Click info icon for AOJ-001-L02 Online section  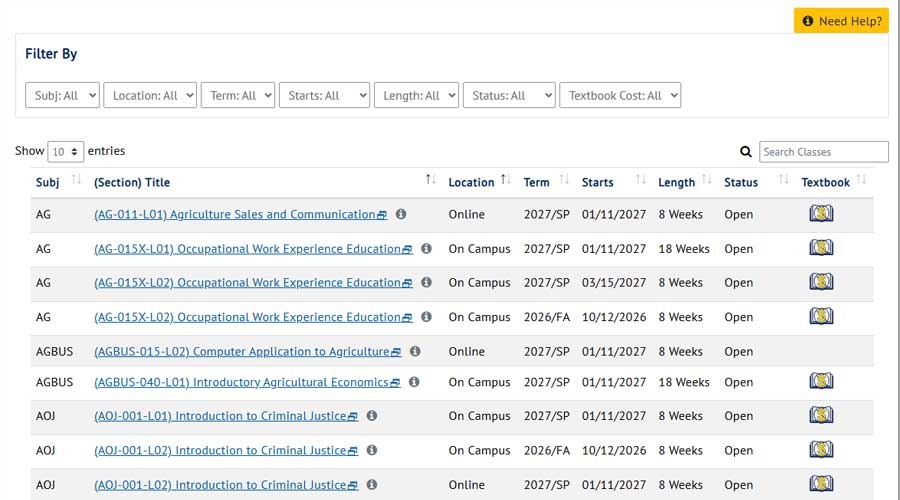coord(372,484)
